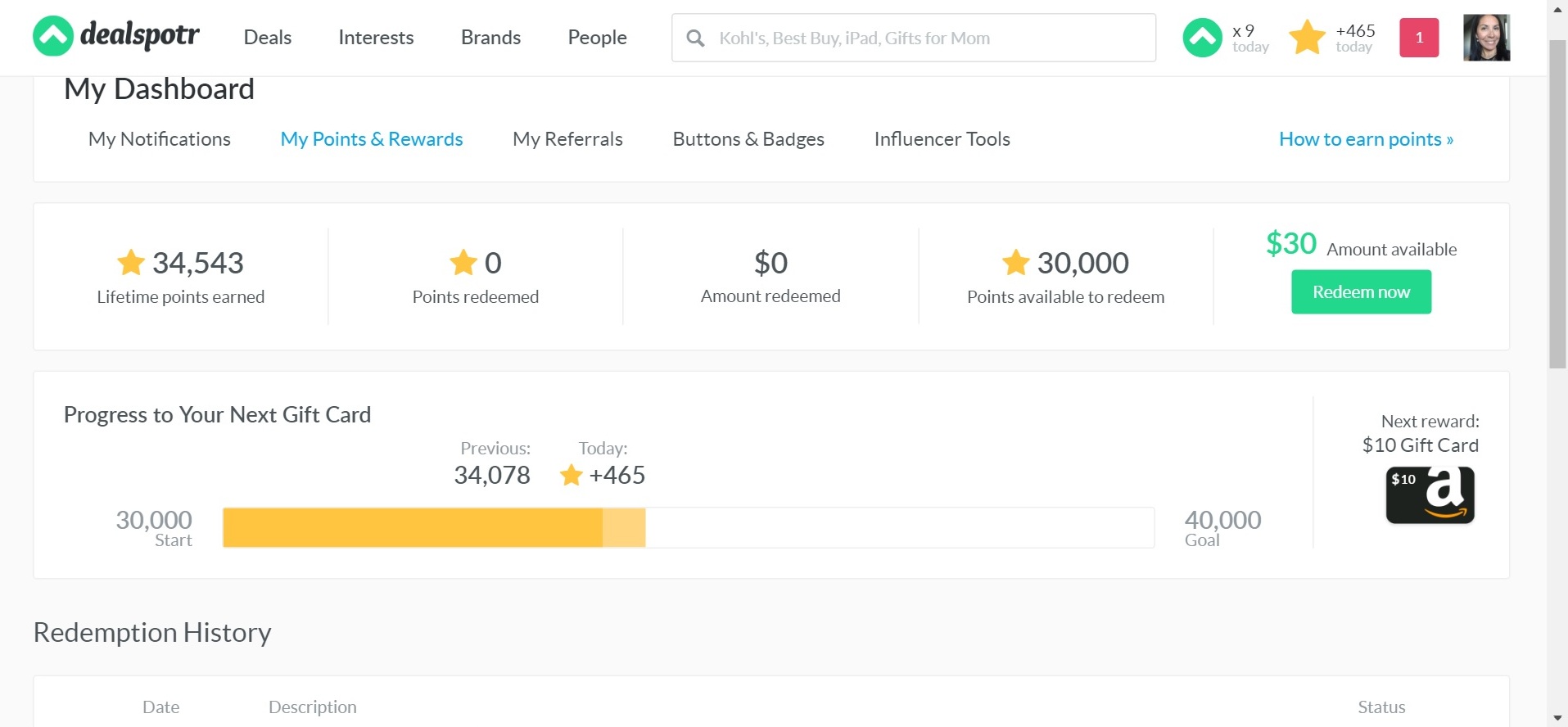
Task: Open the Interests menu
Action: pos(376,38)
